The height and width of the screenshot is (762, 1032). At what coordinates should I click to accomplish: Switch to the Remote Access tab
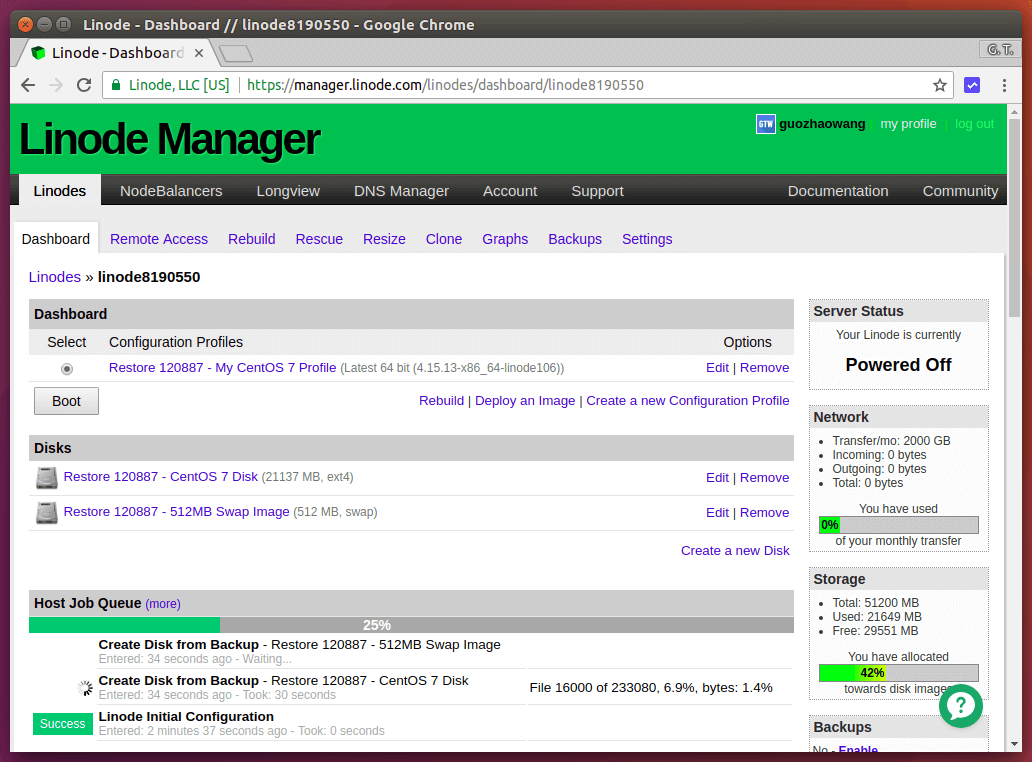(x=159, y=239)
